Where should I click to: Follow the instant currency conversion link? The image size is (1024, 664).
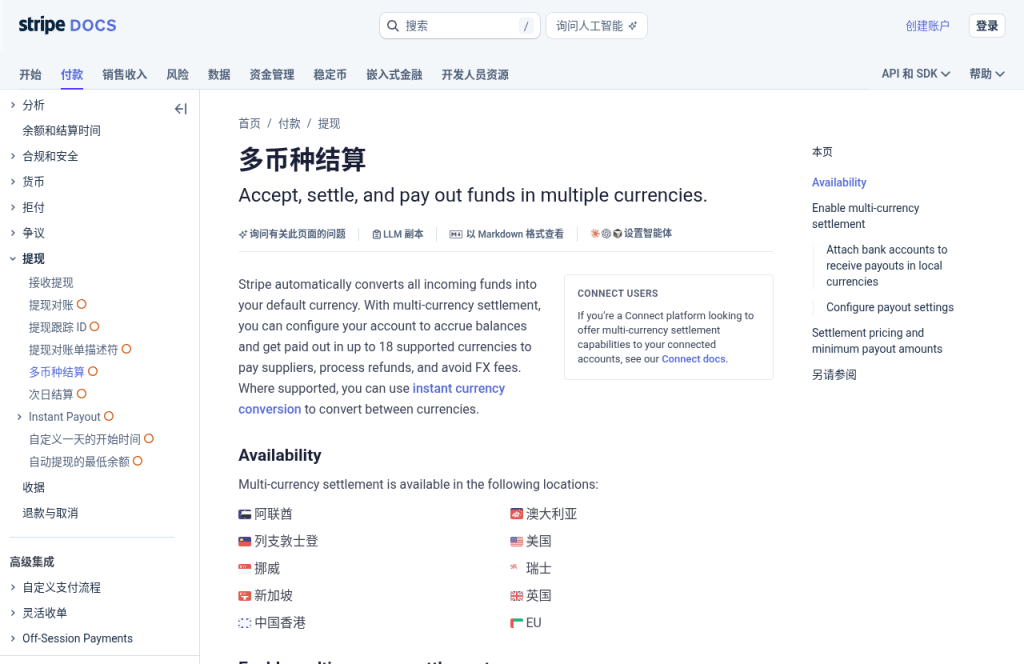372,398
